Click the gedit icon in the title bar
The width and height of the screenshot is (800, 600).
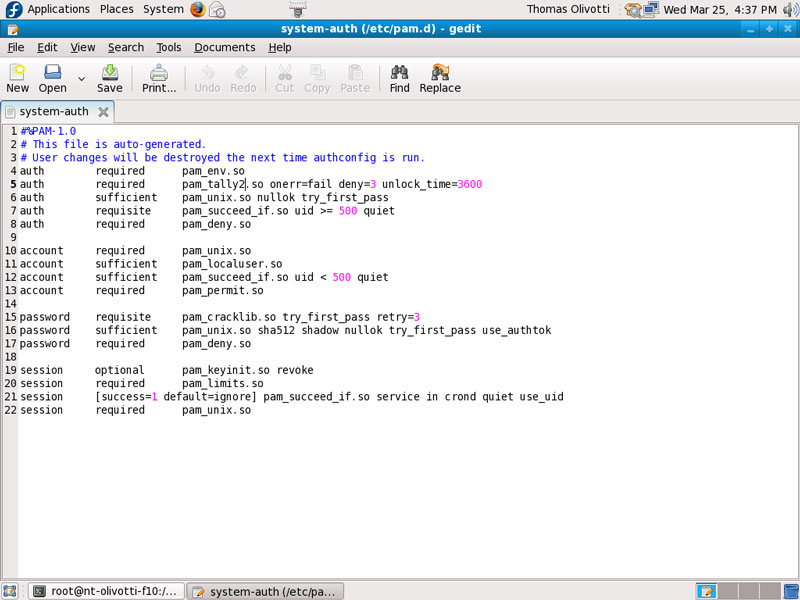(x=13, y=29)
